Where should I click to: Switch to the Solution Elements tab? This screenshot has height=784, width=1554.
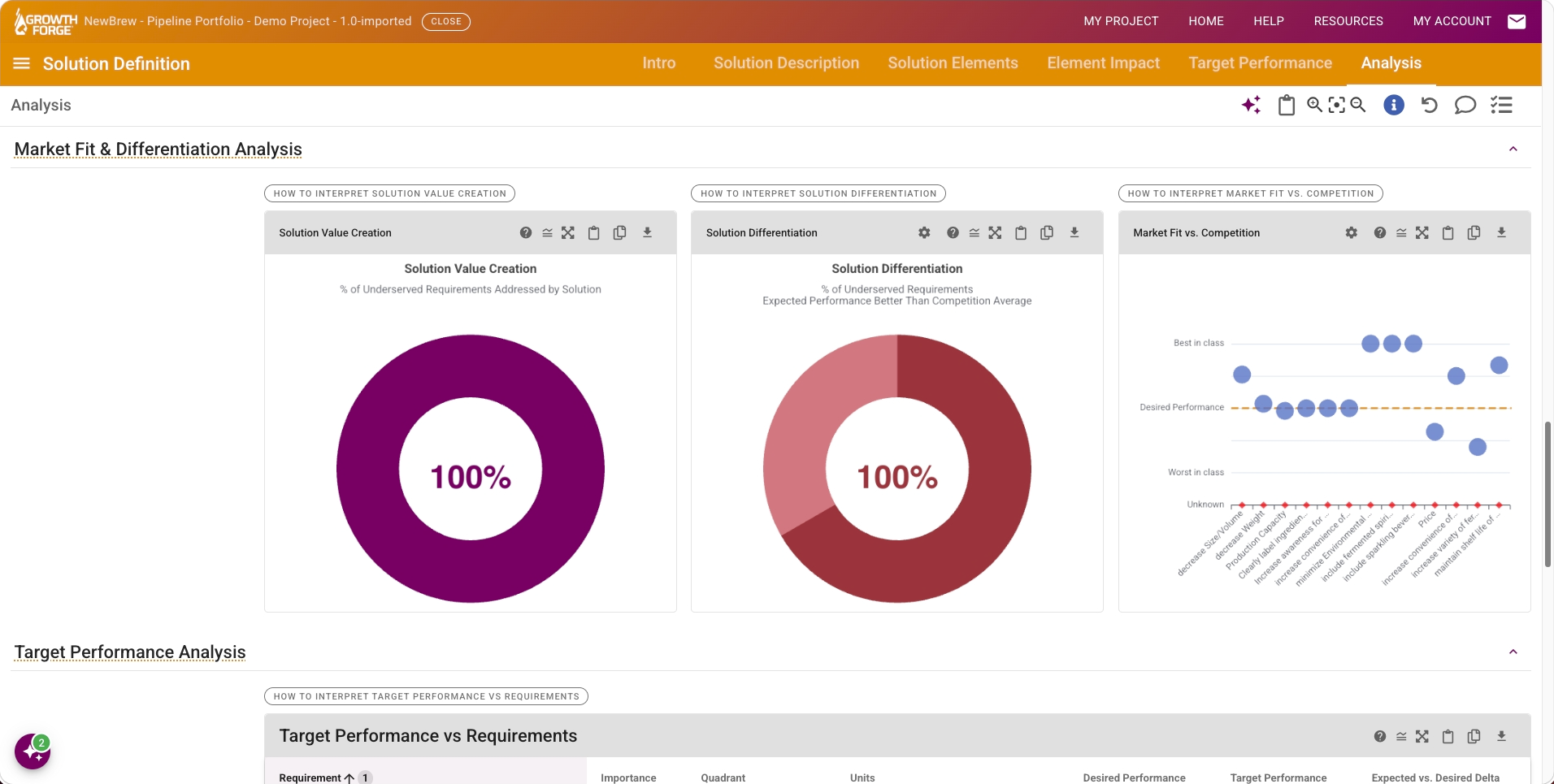point(953,63)
